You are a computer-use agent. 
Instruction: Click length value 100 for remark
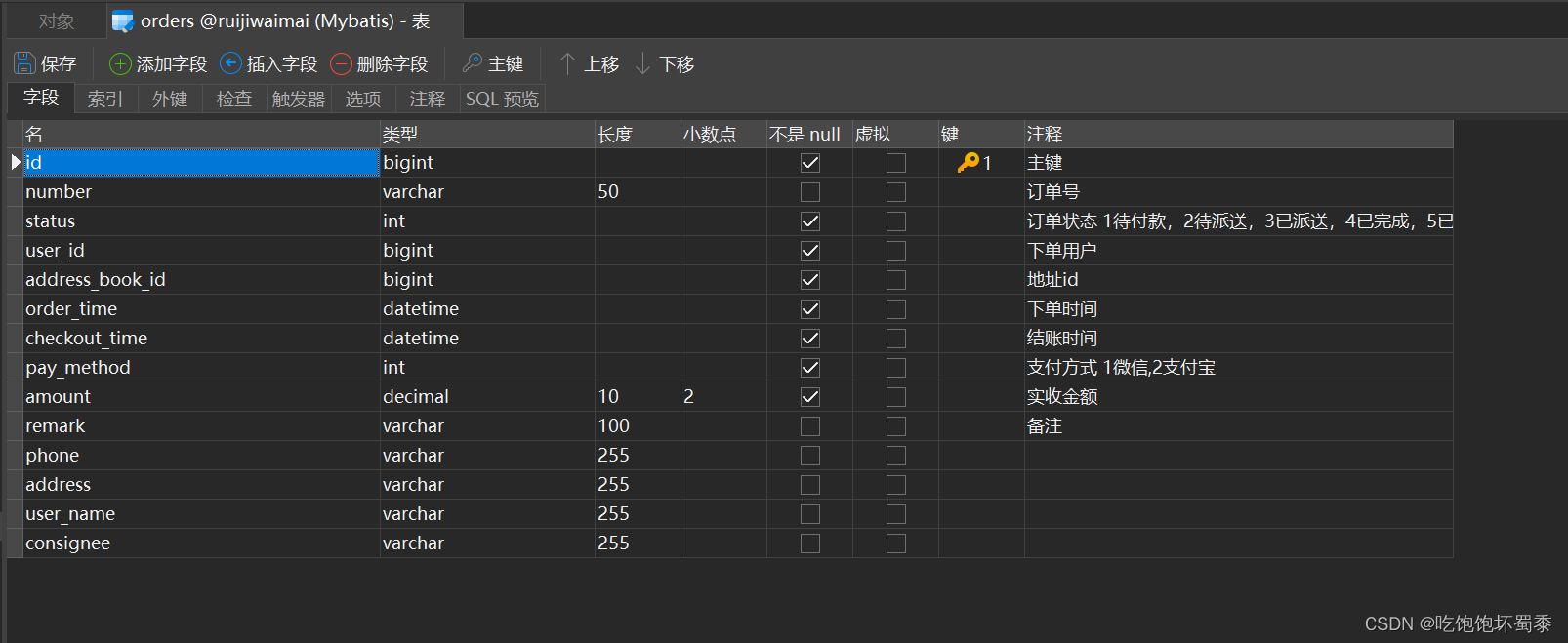point(638,426)
